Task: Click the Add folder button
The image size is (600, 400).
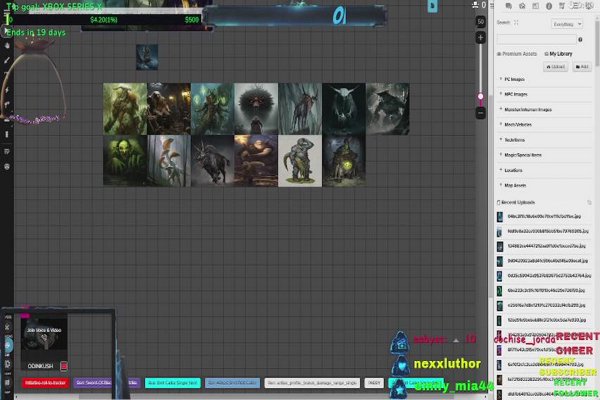Action: (x=582, y=67)
